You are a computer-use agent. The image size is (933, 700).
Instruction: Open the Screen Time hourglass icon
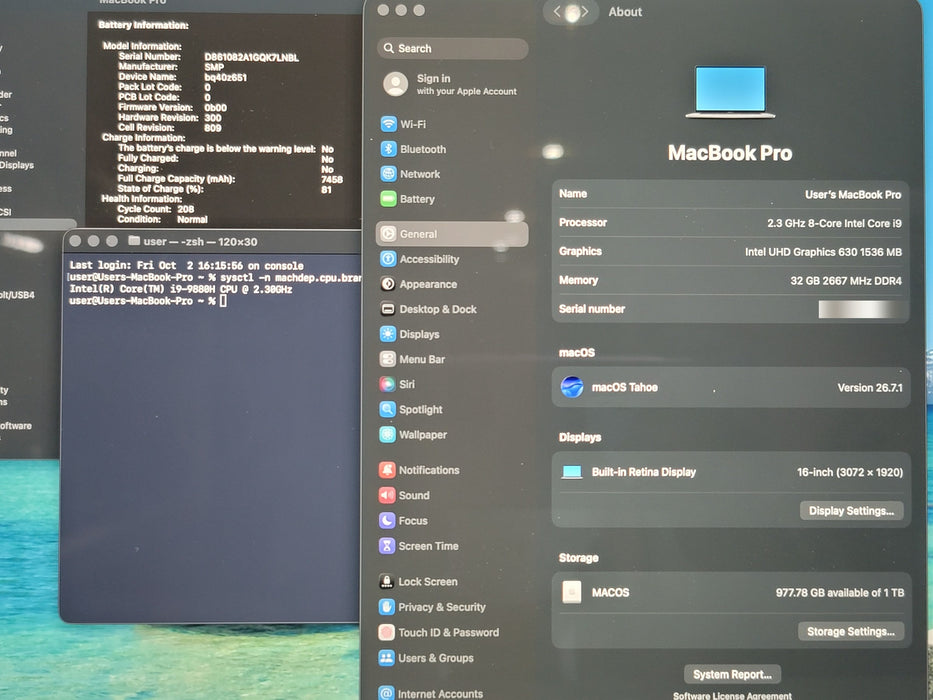pyautogui.click(x=387, y=545)
